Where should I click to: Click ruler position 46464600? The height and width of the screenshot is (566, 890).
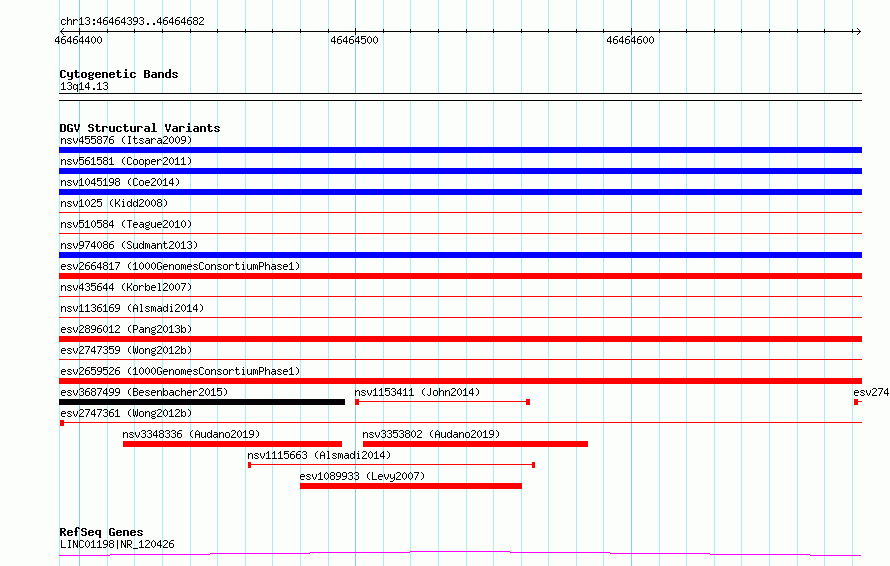[630, 40]
